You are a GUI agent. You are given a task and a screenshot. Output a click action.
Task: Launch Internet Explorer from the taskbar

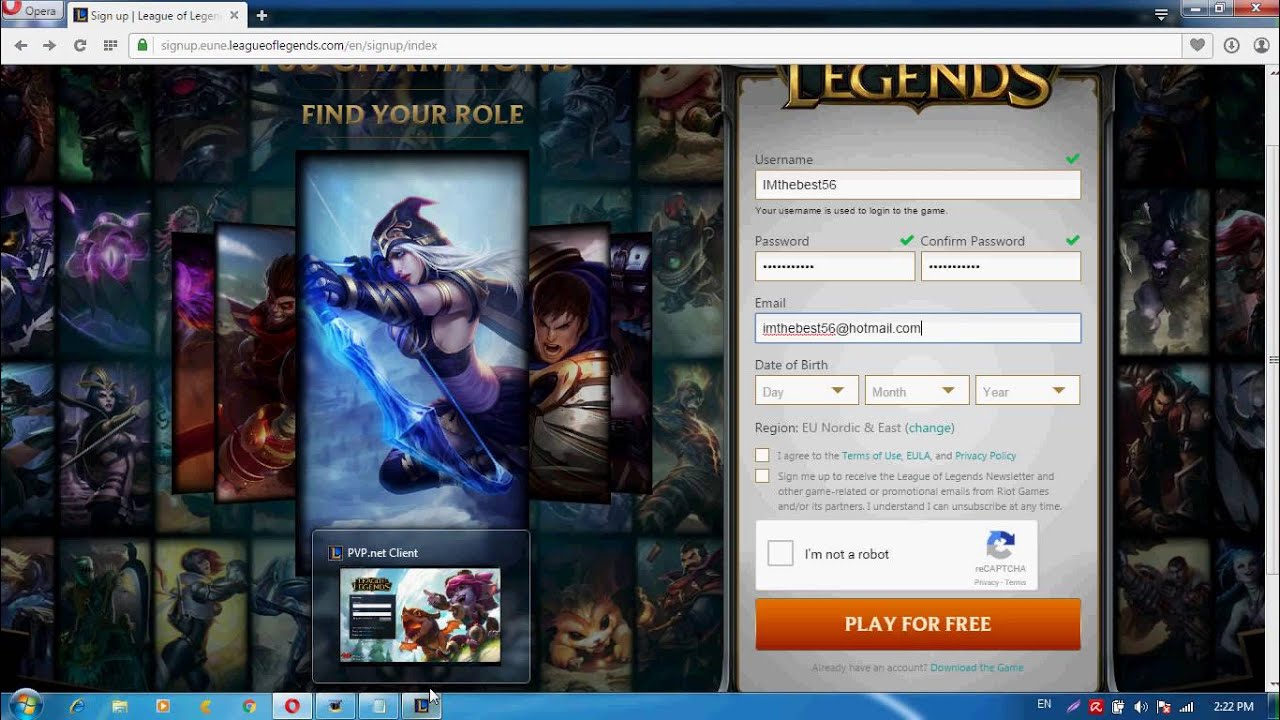pyautogui.click(x=77, y=706)
